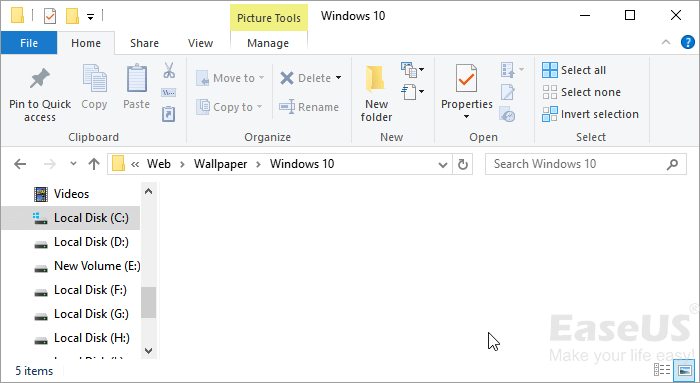Image resolution: width=700 pixels, height=383 pixels.
Task: Click the Edit pencil icon
Action: click(508, 92)
